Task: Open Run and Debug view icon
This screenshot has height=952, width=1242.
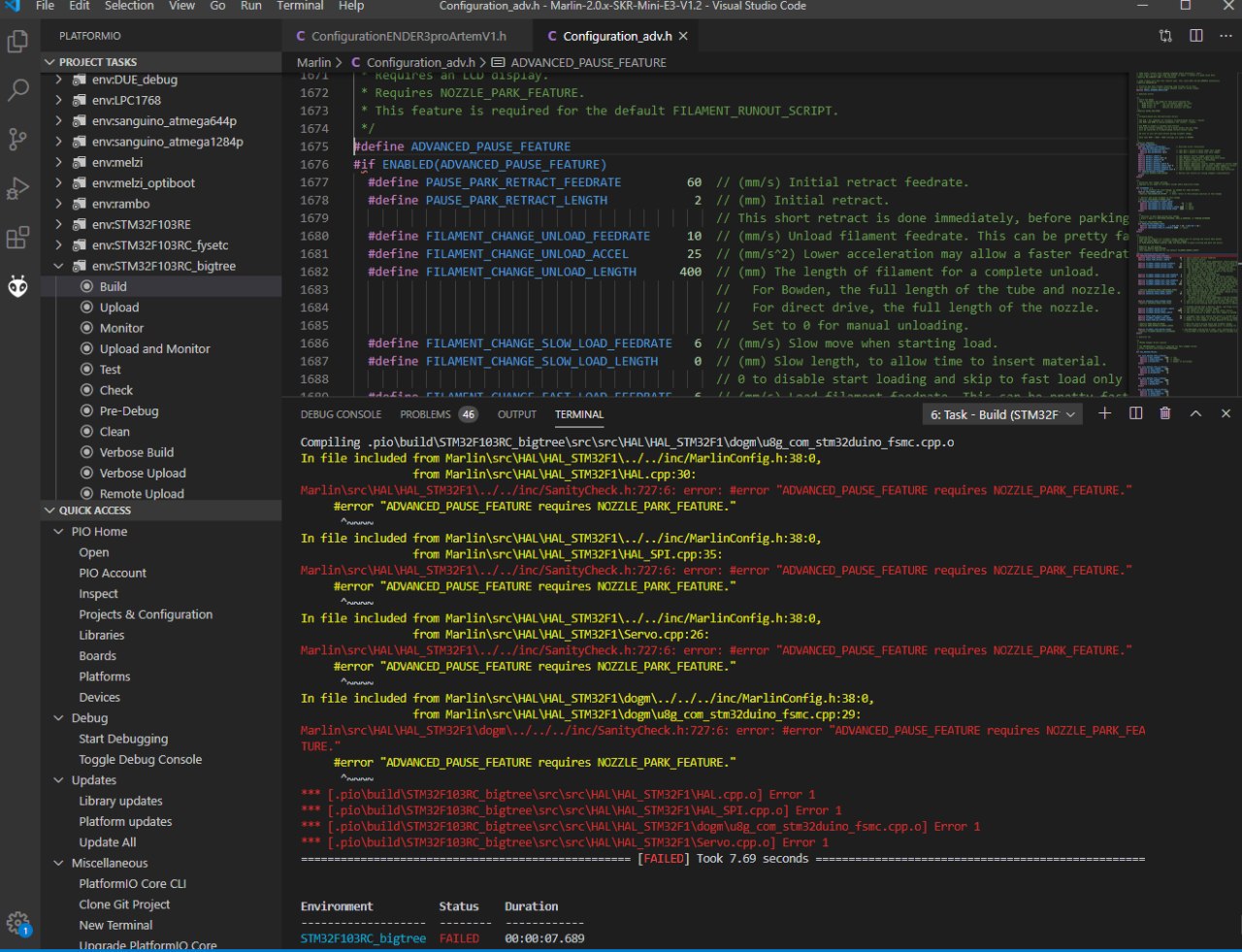Action: click(x=17, y=188)
